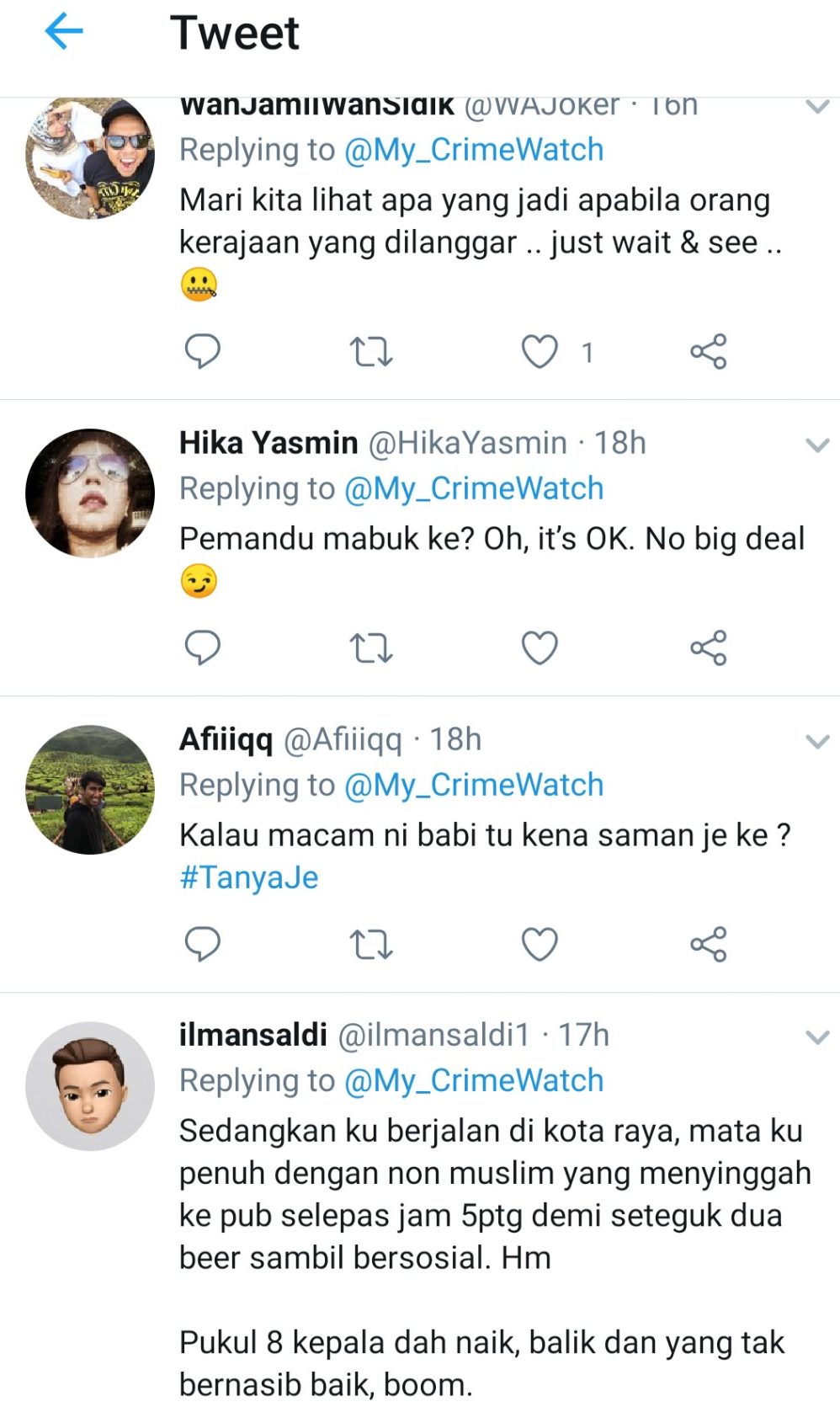Open @My_CrimeWatch link in Hika Yasmin's reply
This screenshot has height=1407, width=840.
click(474, 488)
